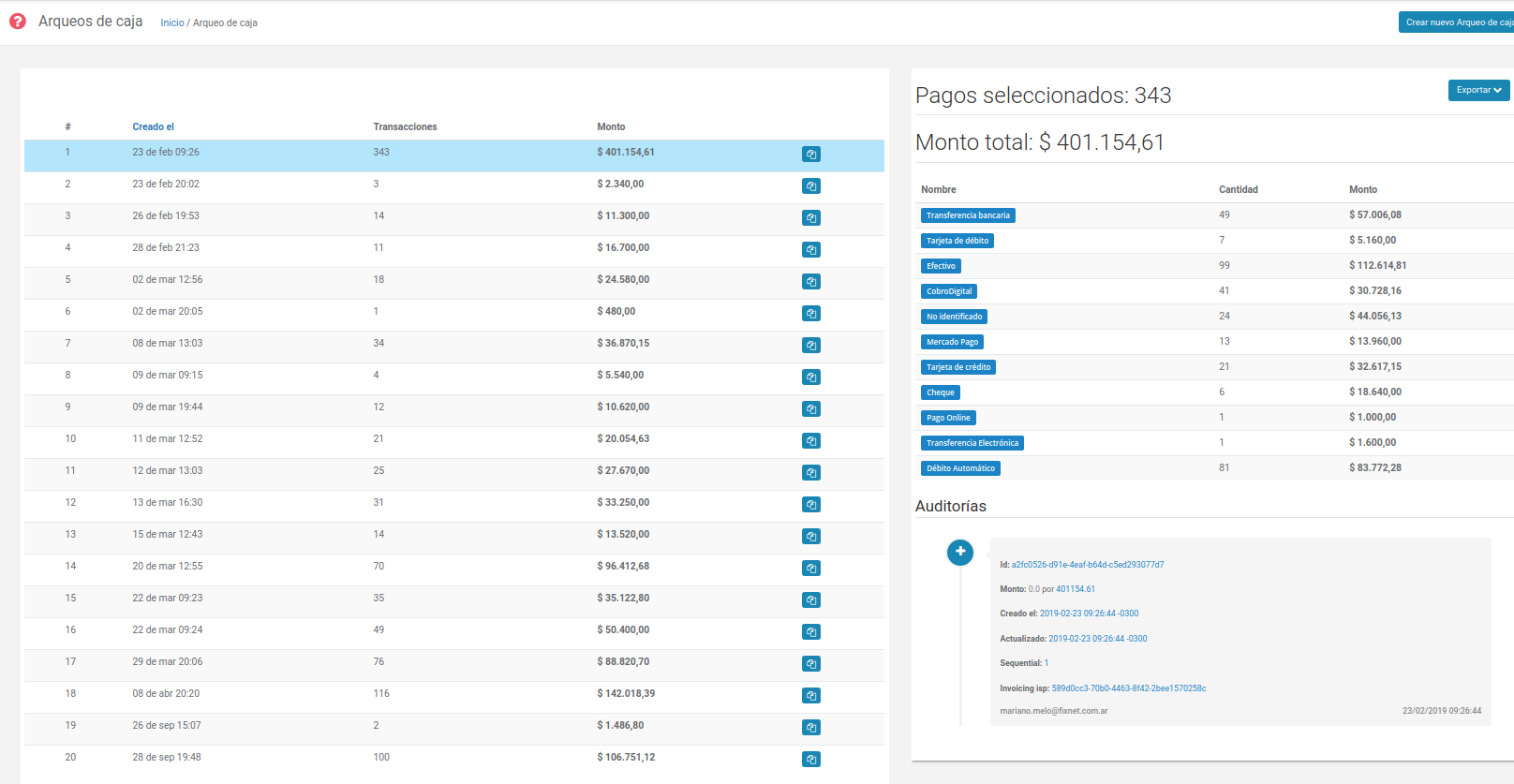
Task: Go to Inicio breadcrumb link
Action: click(x=172, y=22)
